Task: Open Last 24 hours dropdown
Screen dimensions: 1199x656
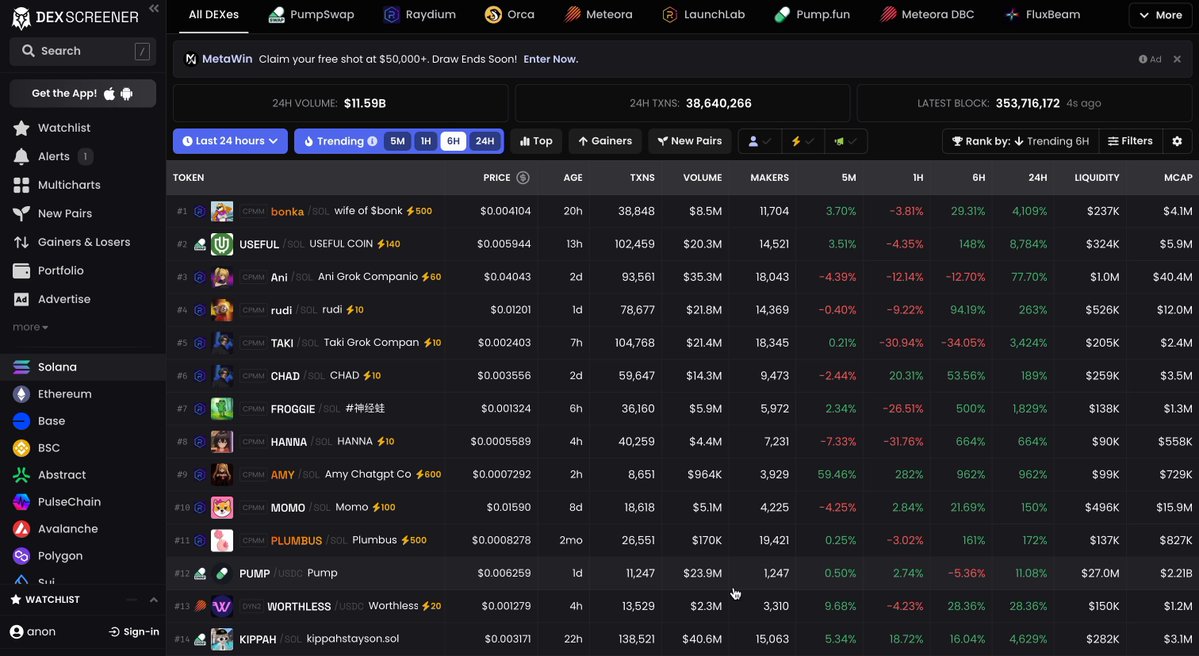Action: click(230, 141)
